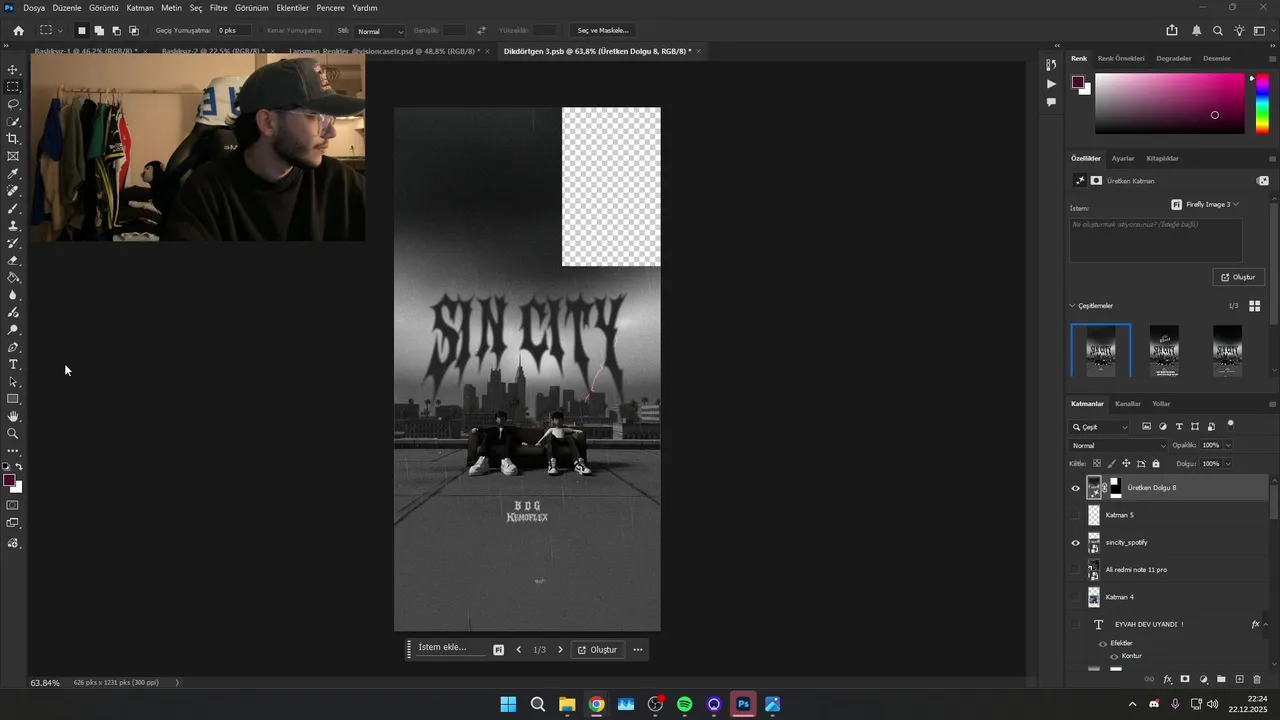Toggle layer filter on/off switch

1230,425
